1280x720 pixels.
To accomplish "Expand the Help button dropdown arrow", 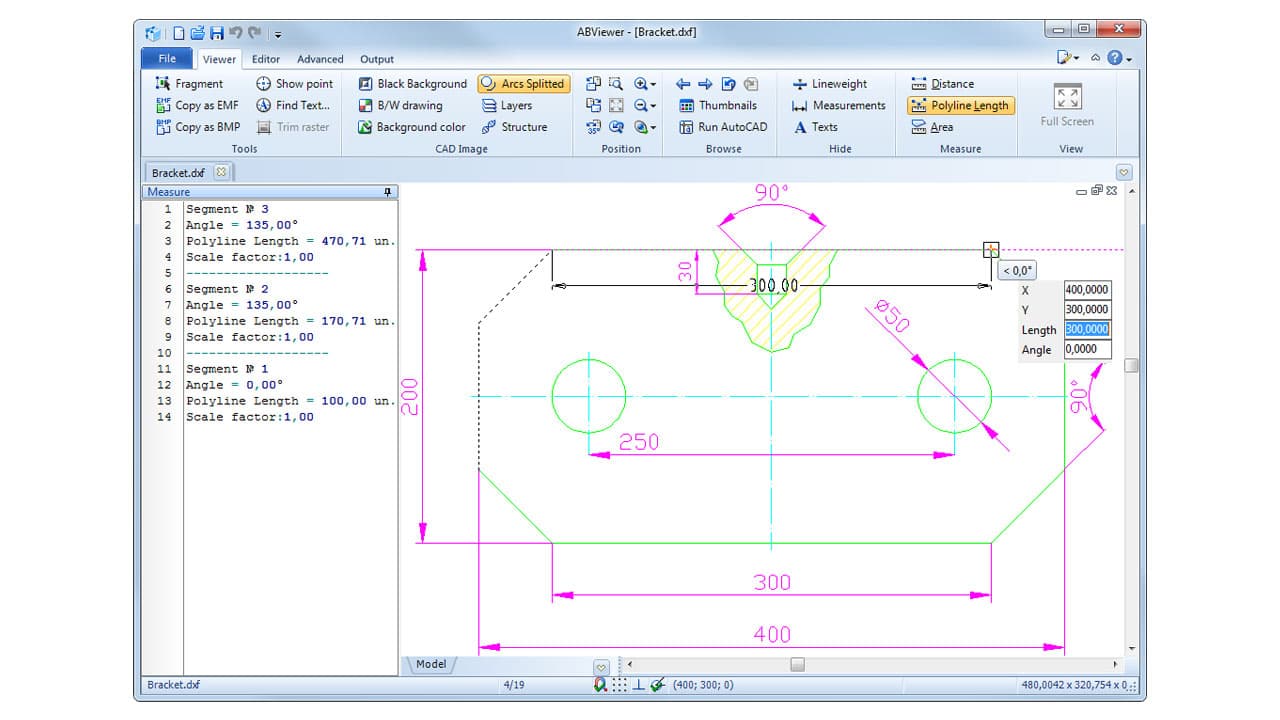I will point(1129,58).
